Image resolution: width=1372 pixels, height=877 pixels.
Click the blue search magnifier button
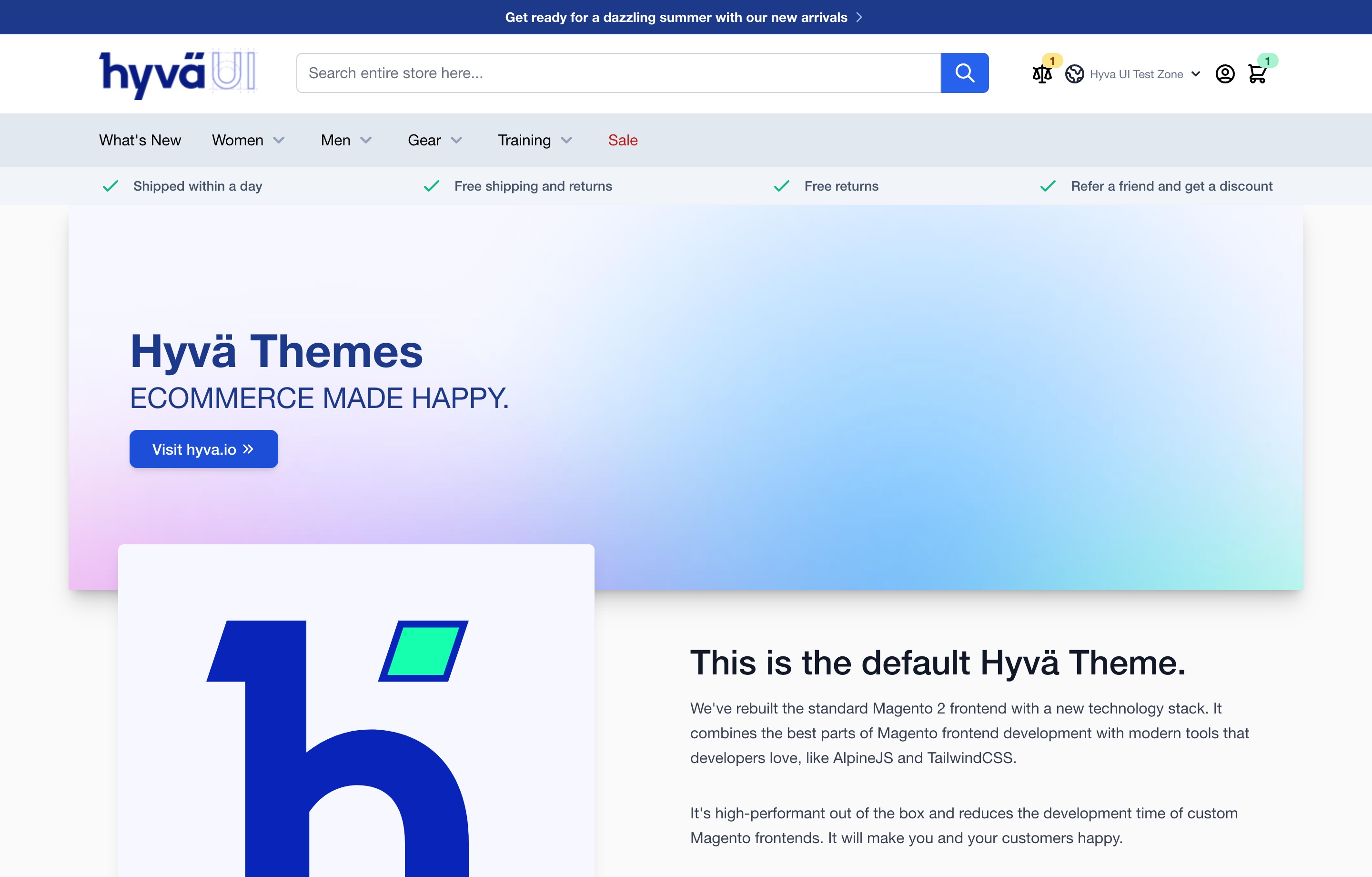965,73
